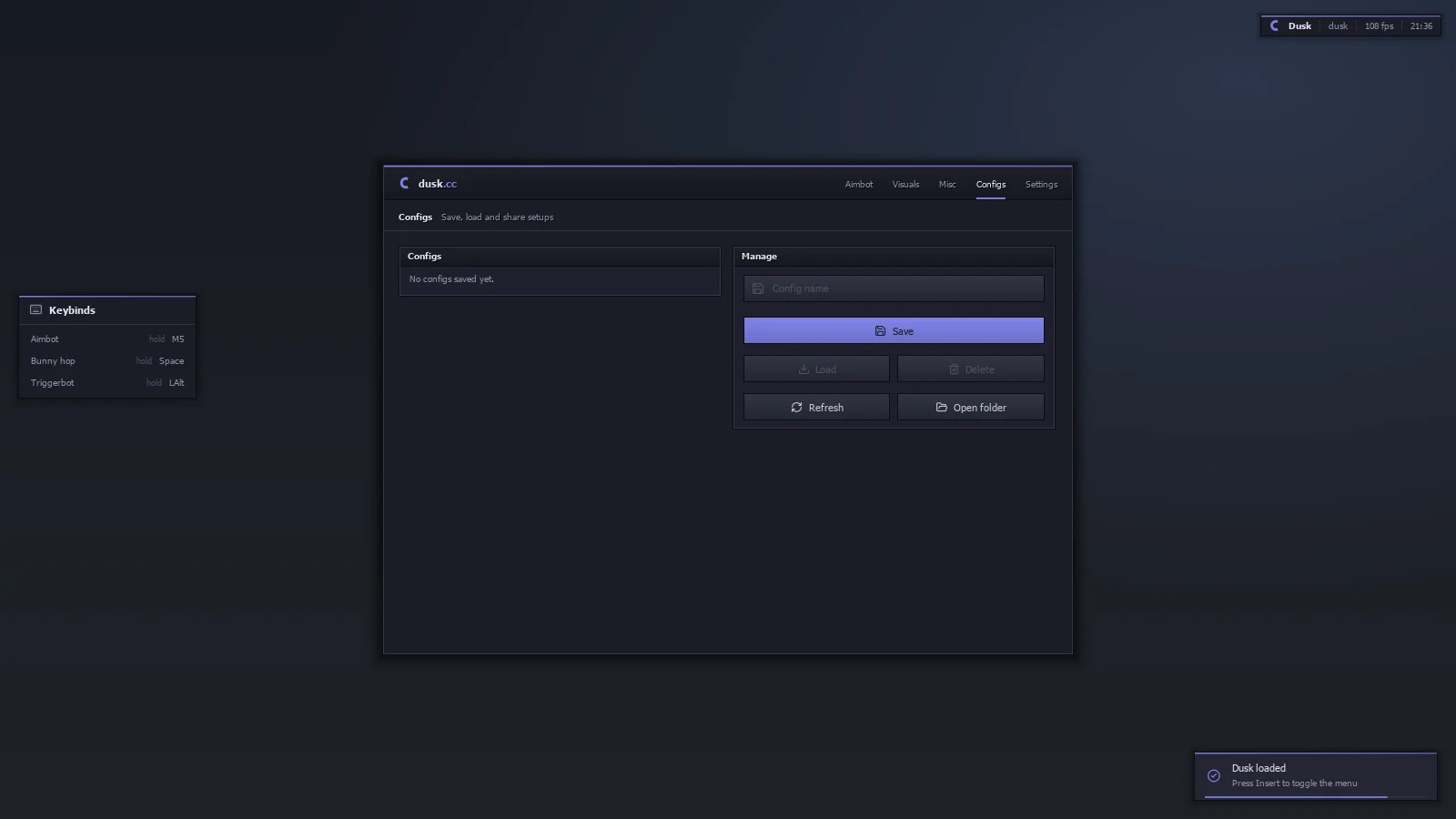This screenshot has height=819, width=1456.
Task: Click the M5 key label
Action: 177,339
